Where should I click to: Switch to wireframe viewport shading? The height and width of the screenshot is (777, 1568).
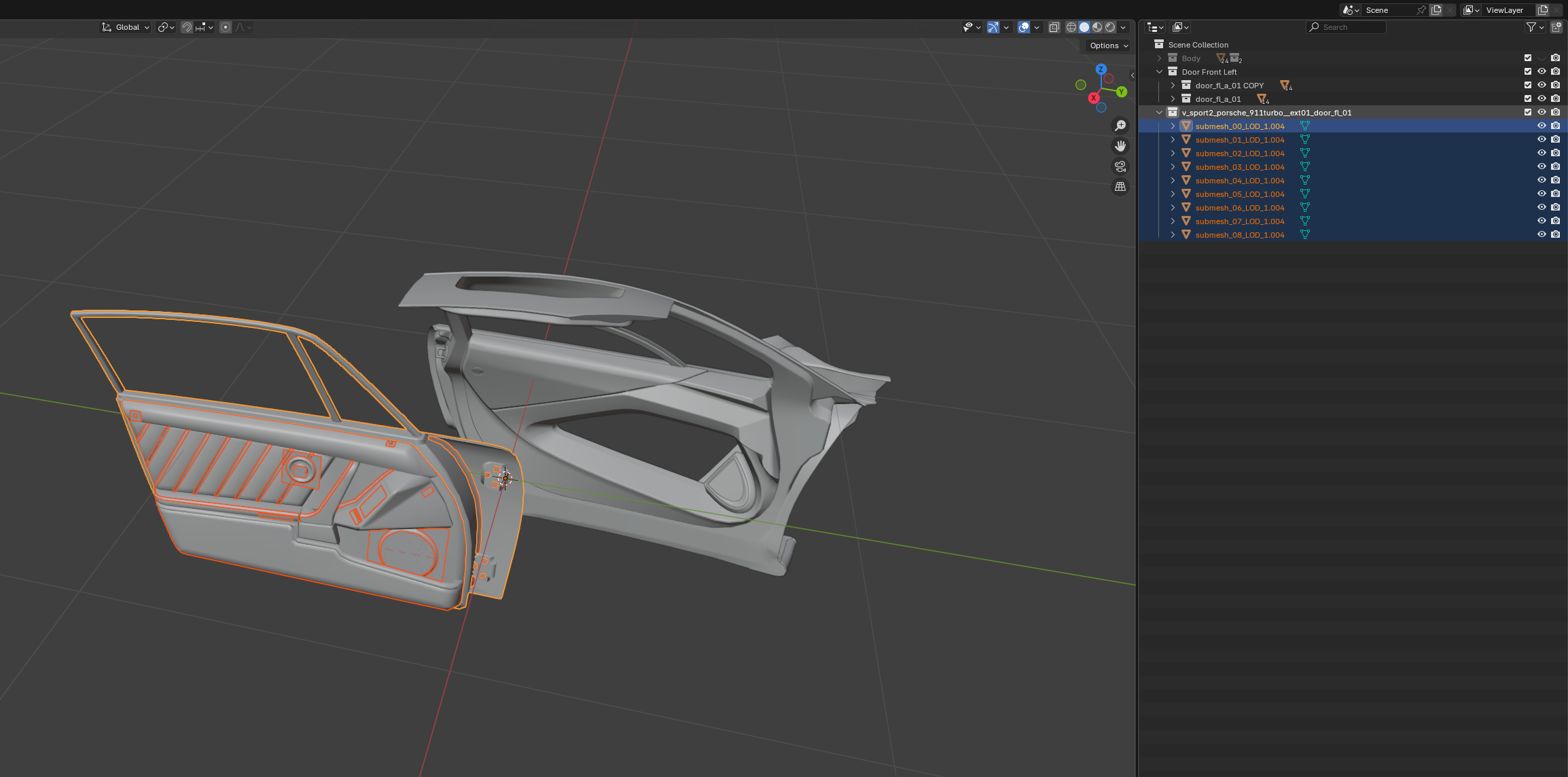pos(1071,27)
